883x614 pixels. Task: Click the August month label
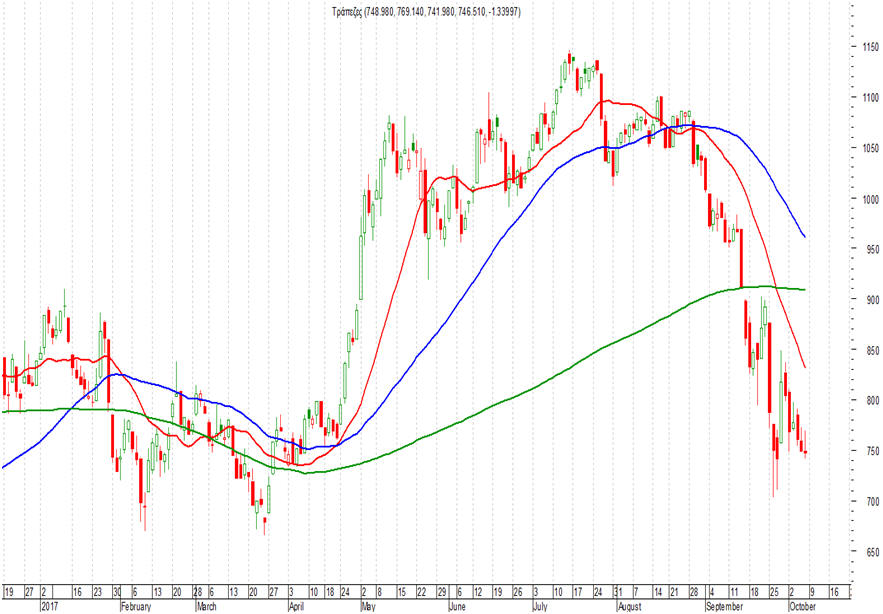(x=630, y=607)
